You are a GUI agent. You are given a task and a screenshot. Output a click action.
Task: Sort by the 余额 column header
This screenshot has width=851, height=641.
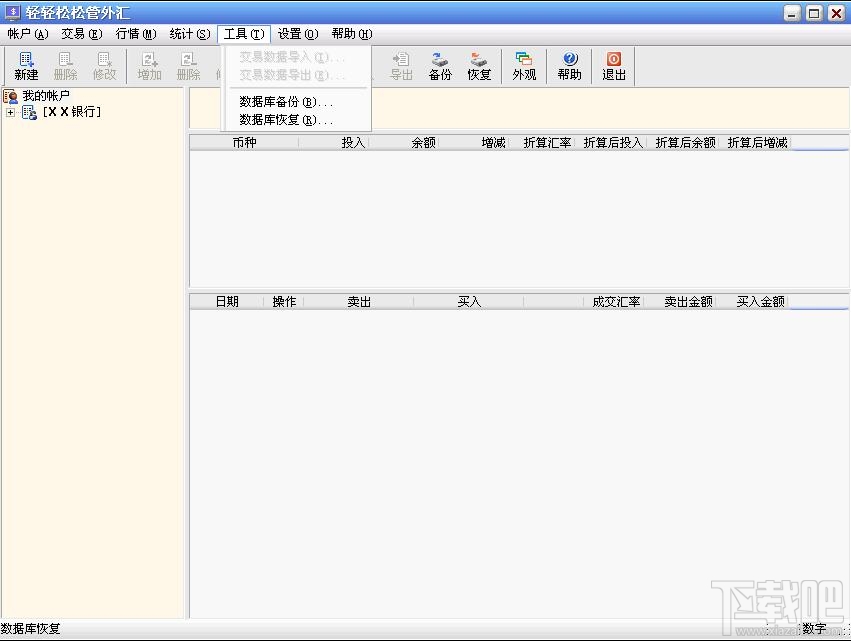pyautogui.click(x=404, y=143)
